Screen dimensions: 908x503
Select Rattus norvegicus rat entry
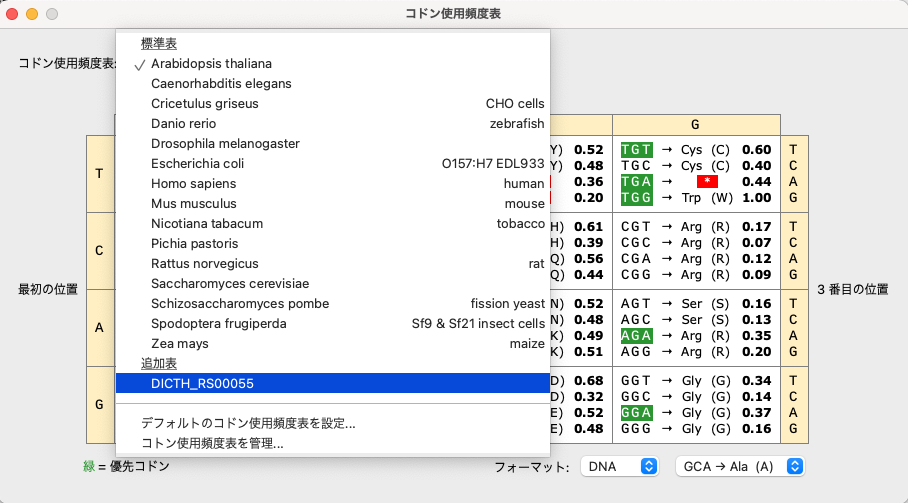pos(332,263)
